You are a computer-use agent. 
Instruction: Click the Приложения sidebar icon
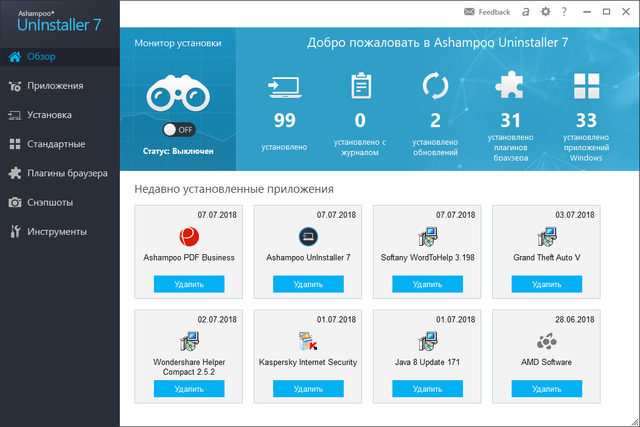click(x=15, y=86)
